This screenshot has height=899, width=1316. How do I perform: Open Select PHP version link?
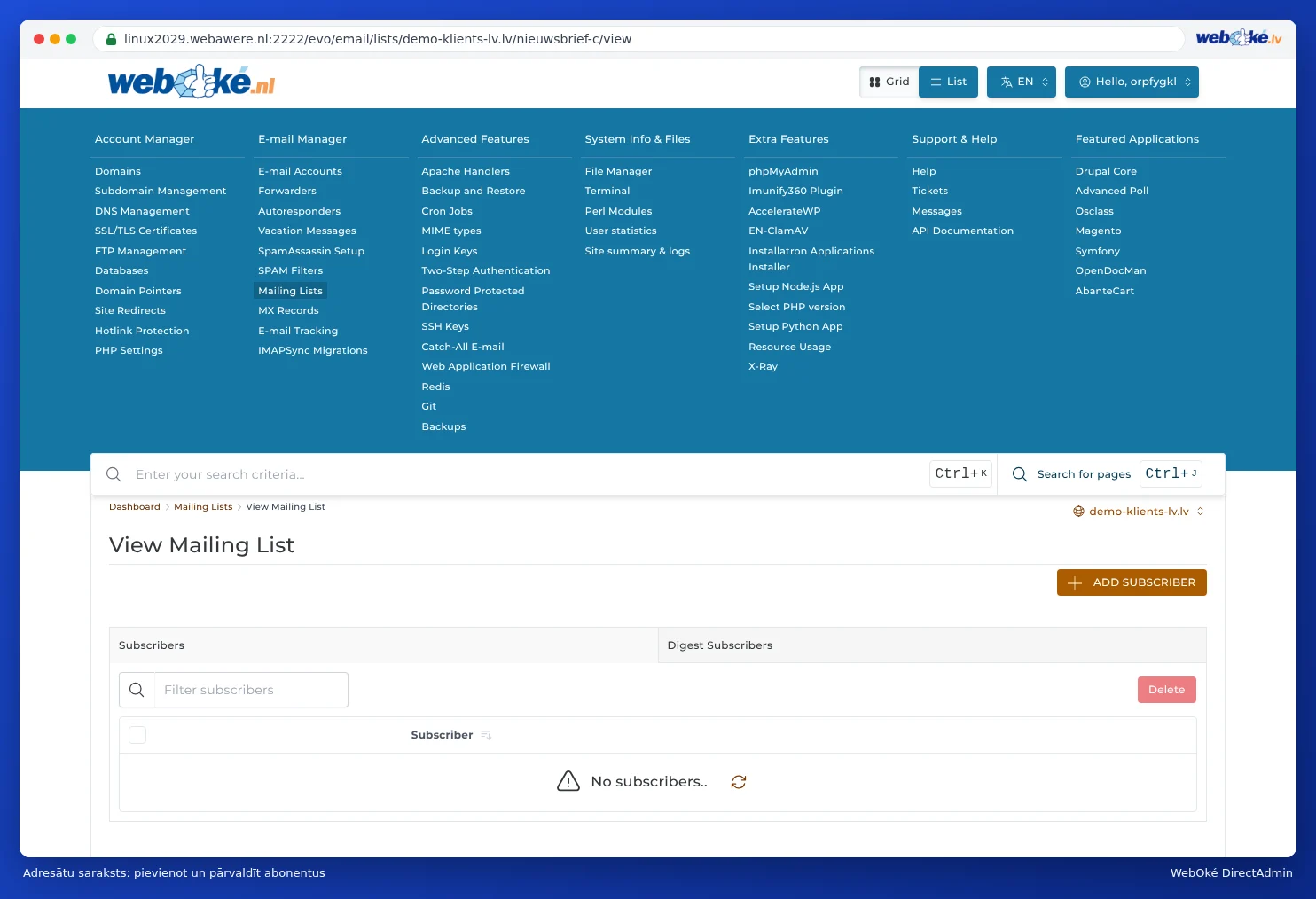click(796, 307)
